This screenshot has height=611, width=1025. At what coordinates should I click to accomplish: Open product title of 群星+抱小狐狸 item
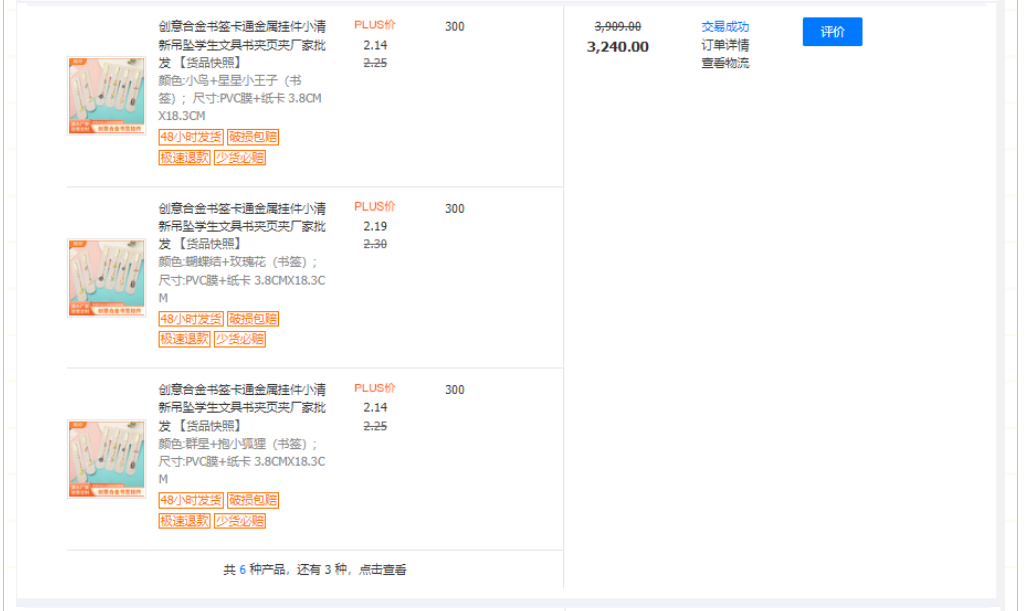tap(241, 407)
